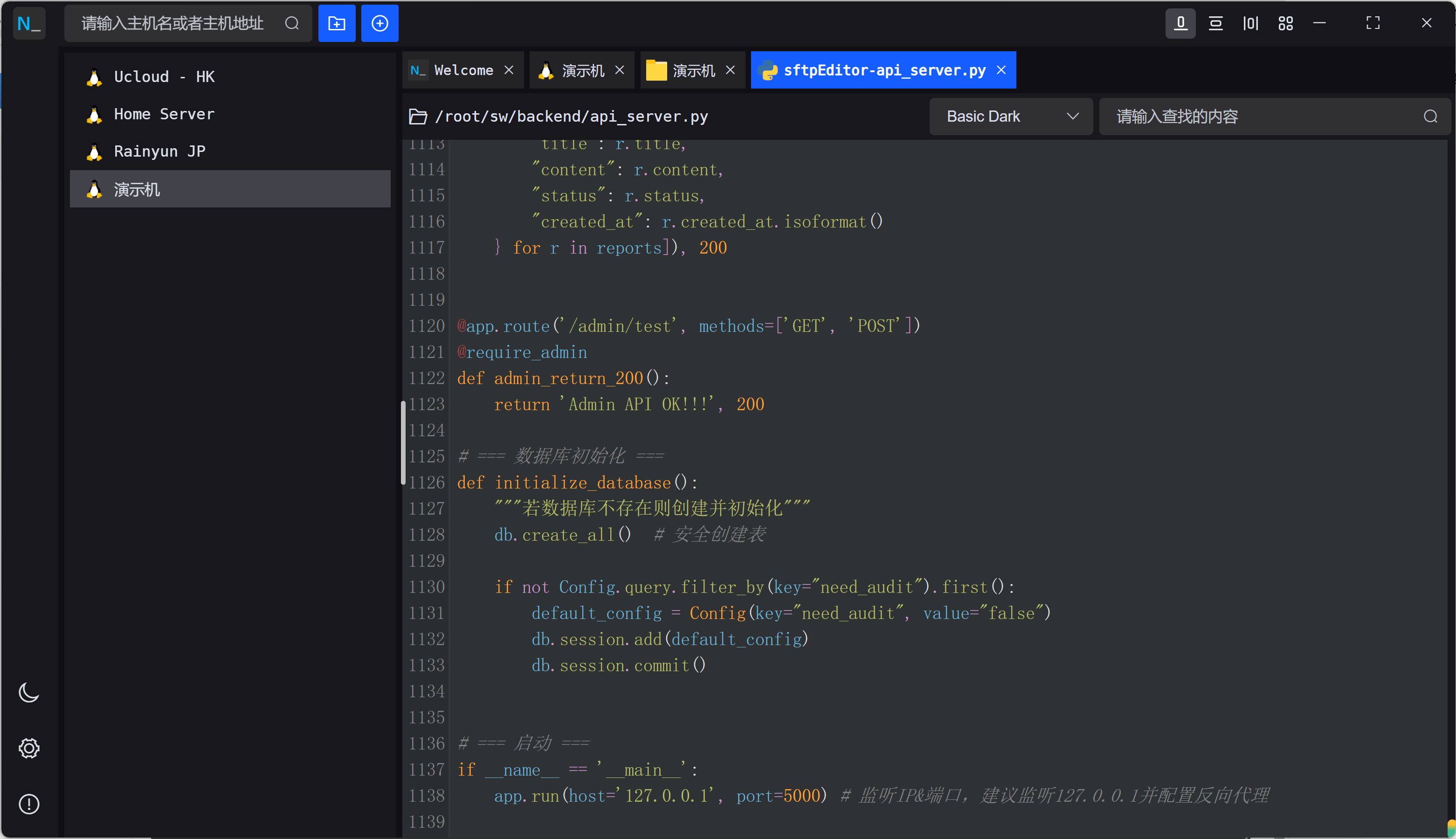Click the info exclamation icon
Image resolution: width=1456 pixels, height=839 pixels.
tap(29, 804)
